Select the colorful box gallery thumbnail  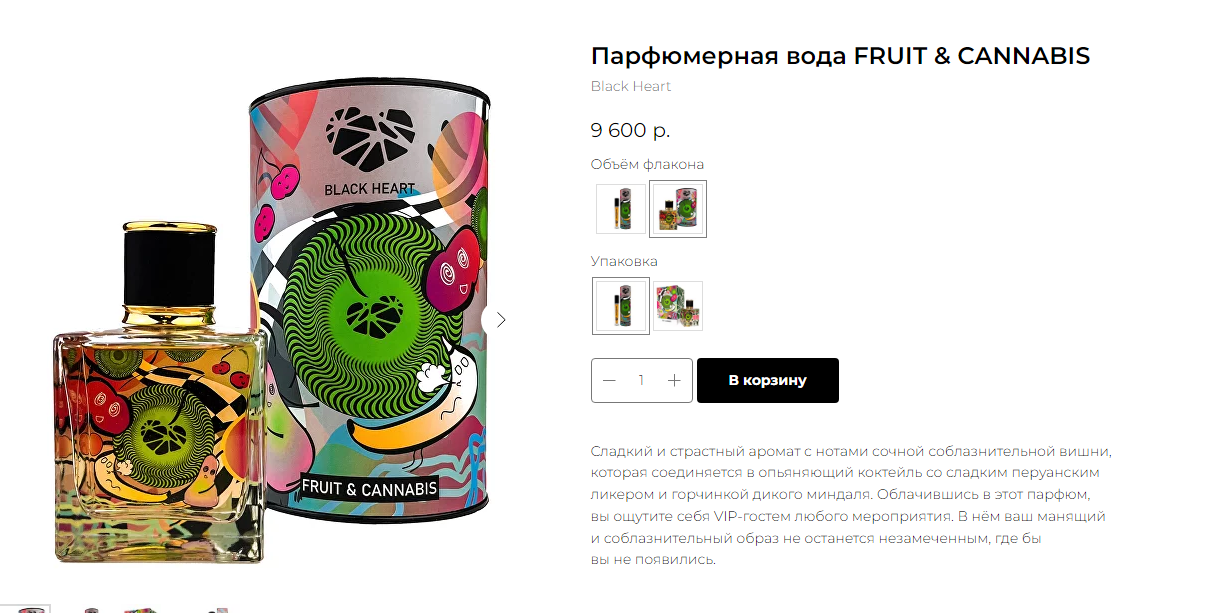140,609
